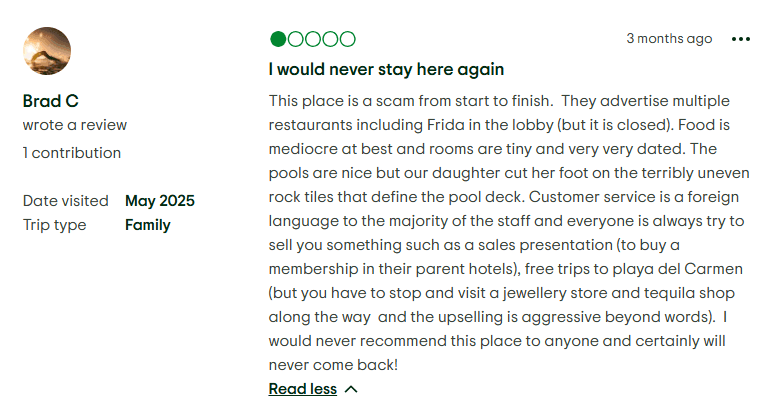This screenshot has height=413, width=778.
Task: Select the 'Family' trip type value
Action: (148, 225)
